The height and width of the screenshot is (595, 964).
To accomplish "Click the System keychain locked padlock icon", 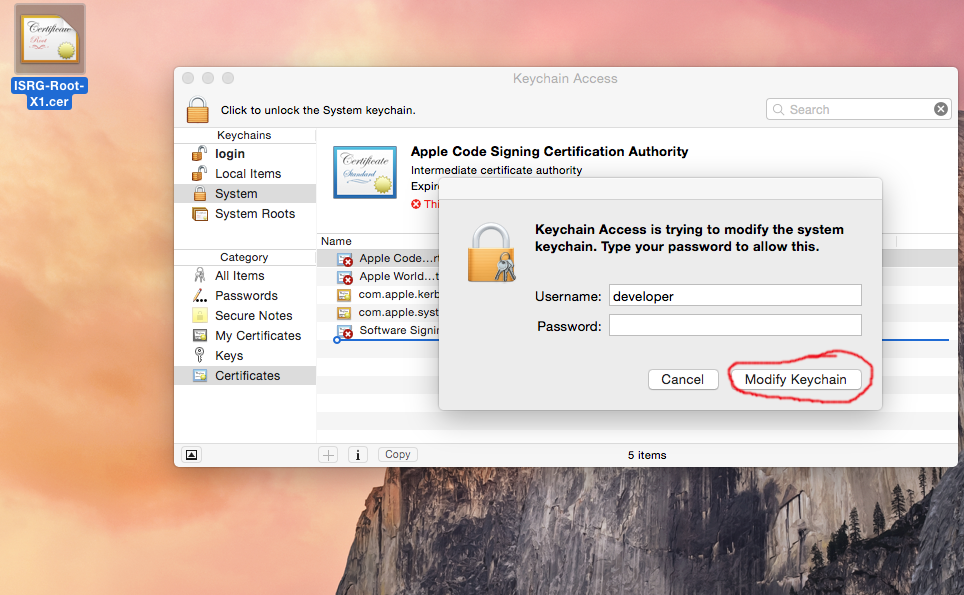I will (200, 194).
